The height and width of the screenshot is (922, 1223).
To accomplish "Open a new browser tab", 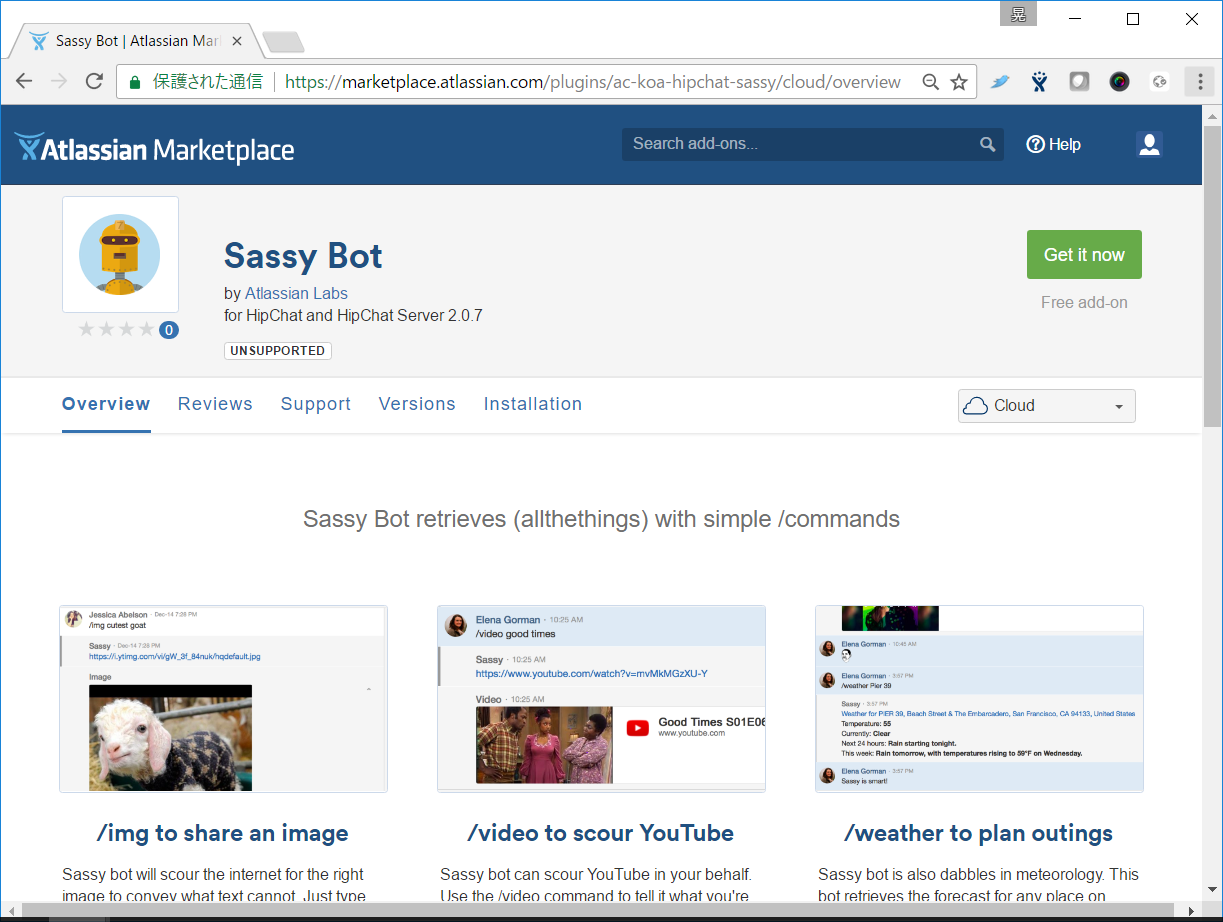I will pos(283,42).
